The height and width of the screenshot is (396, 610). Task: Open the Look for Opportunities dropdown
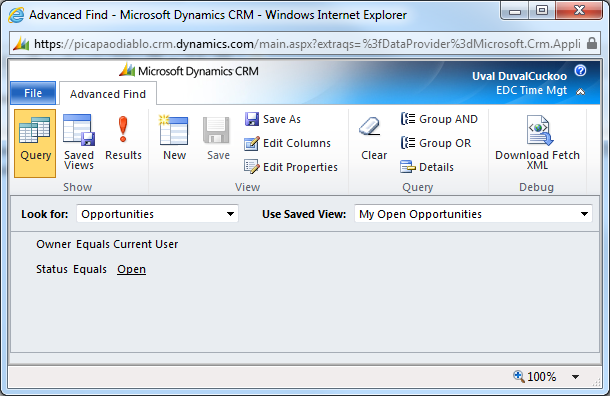tap(157, 214)
